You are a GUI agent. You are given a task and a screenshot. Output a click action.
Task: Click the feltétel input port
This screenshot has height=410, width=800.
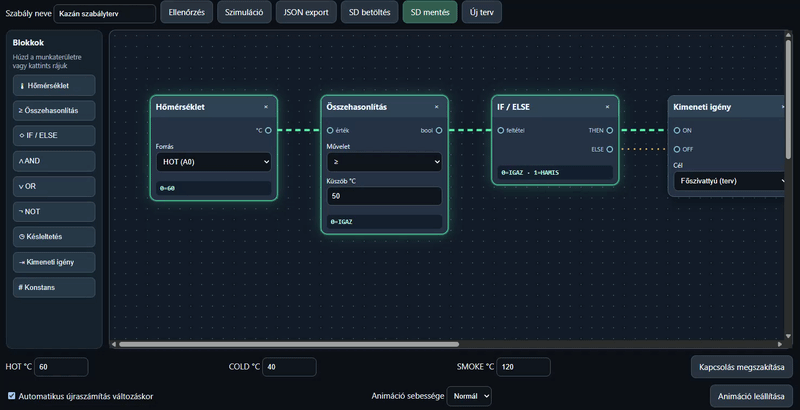point(501,131)
